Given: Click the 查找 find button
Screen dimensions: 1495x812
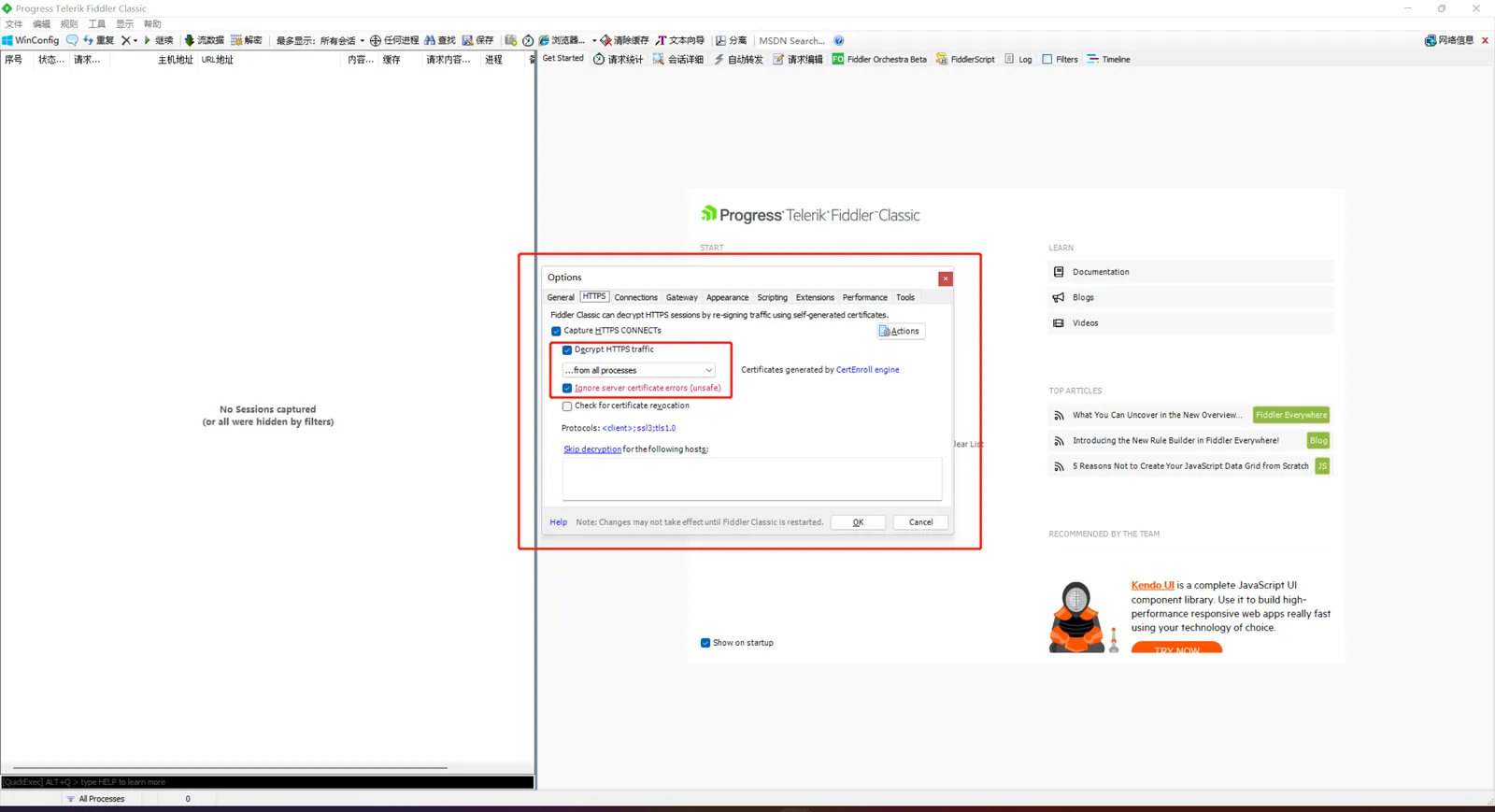Looking at the screenshot, I should (x=440, y=40).
